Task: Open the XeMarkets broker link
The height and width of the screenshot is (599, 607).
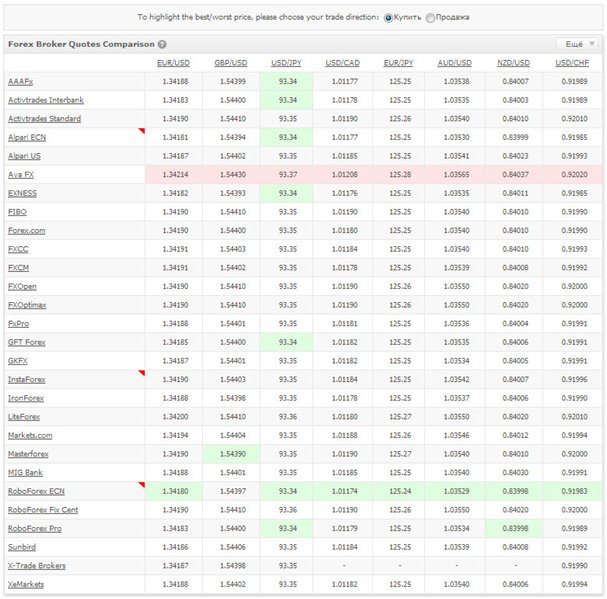Action: click(x=26, y=584)
